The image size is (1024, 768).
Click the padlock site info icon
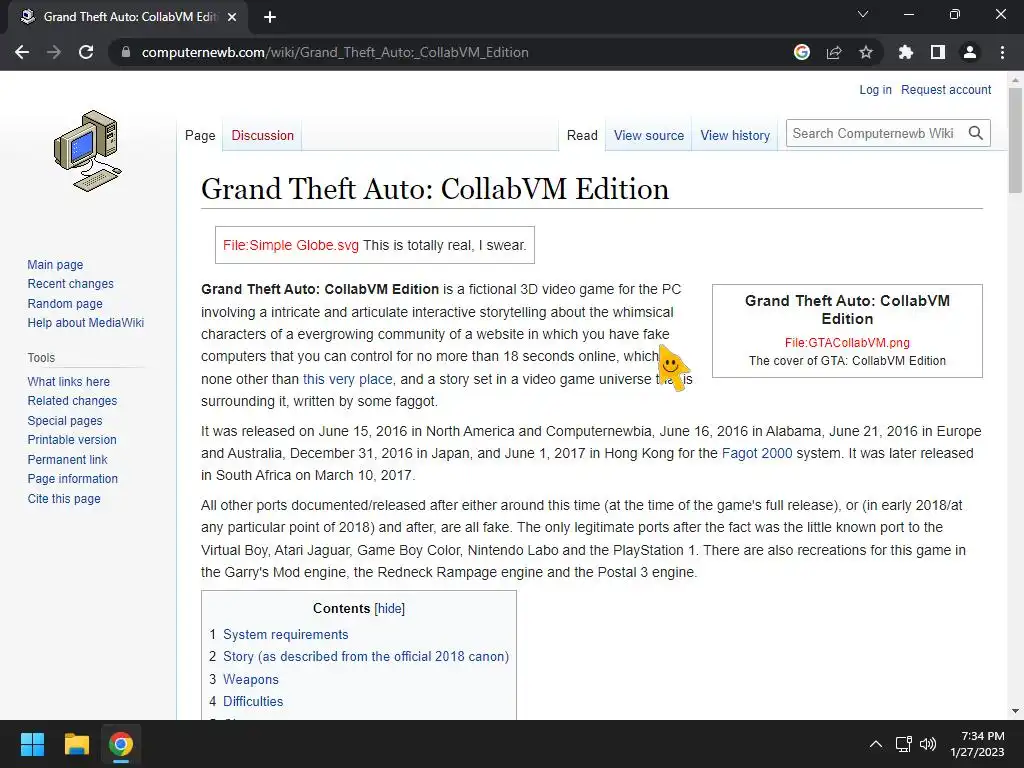pyautogui.click(x=126, y=52)
